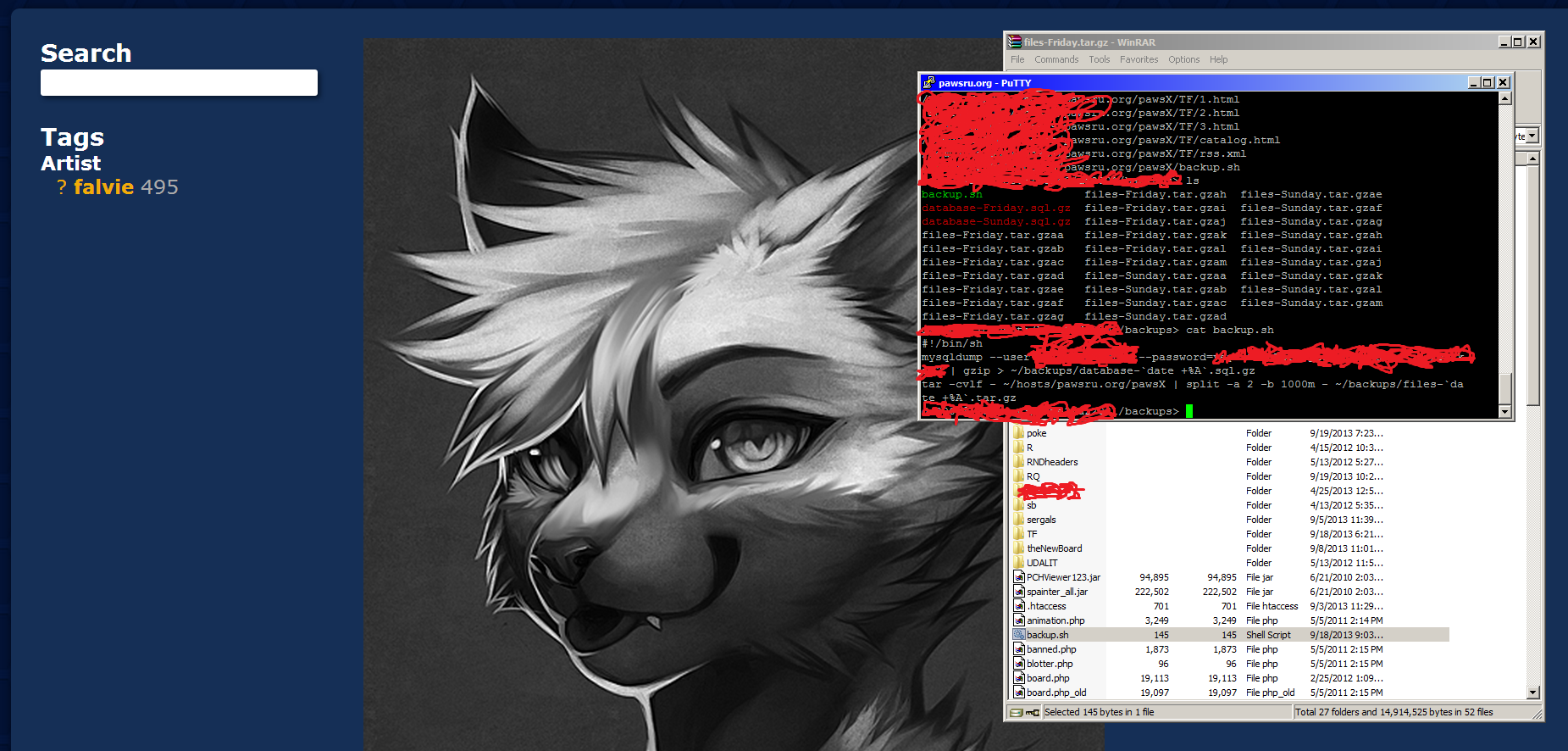The height and width of the screenshot is (751, 1568).
Task: Click the date '4/15/2012 10:3...' for R
Action: (1346, 448)
